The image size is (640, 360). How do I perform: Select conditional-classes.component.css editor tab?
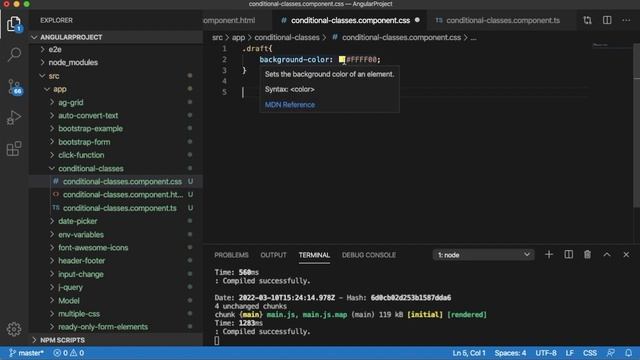coord(350,20)
